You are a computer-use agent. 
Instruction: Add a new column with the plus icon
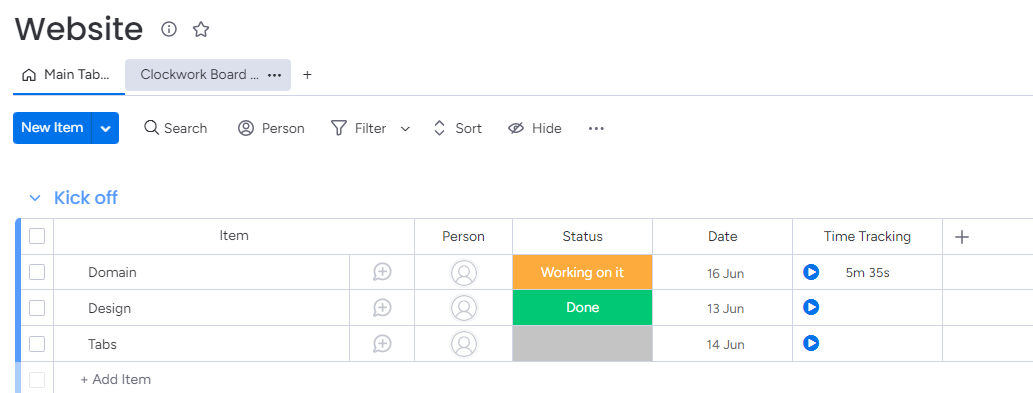962,237
